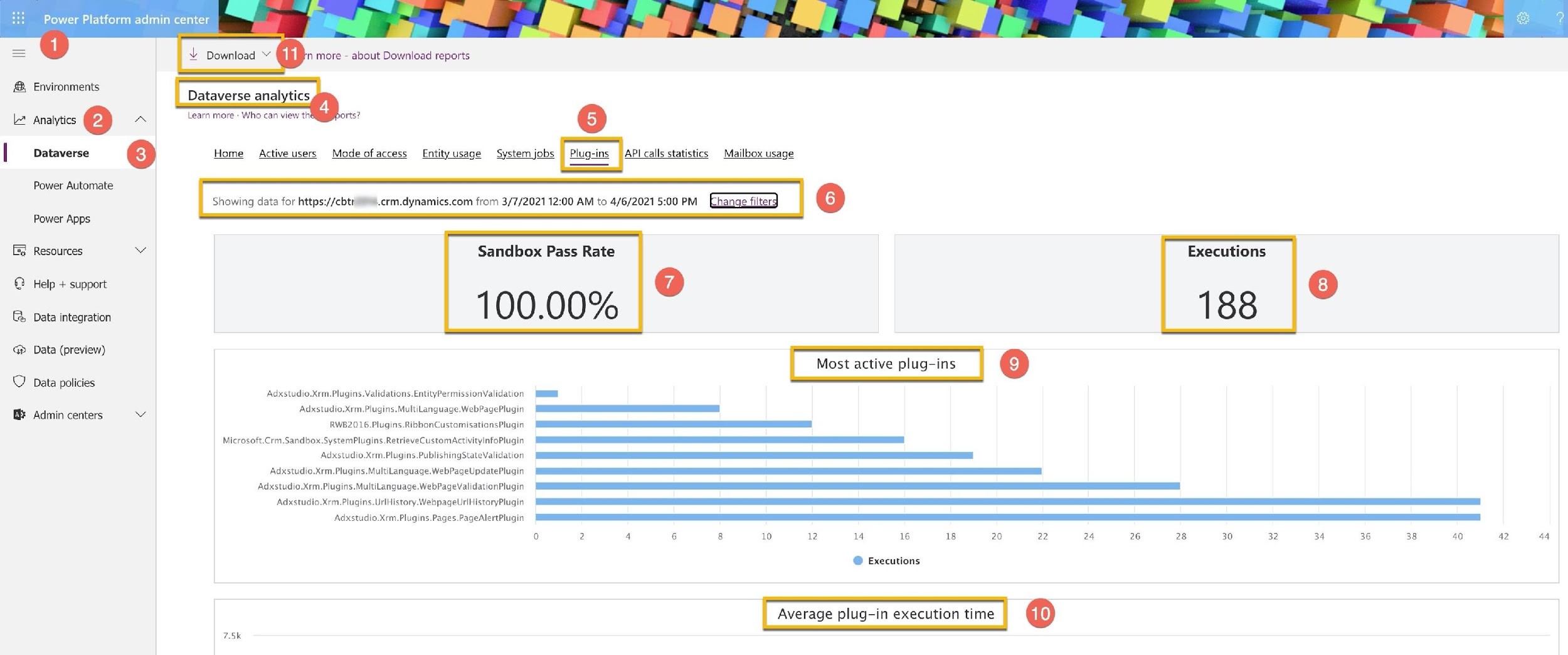
Task: Click the download arrow icon
Action: click(194, 55)
